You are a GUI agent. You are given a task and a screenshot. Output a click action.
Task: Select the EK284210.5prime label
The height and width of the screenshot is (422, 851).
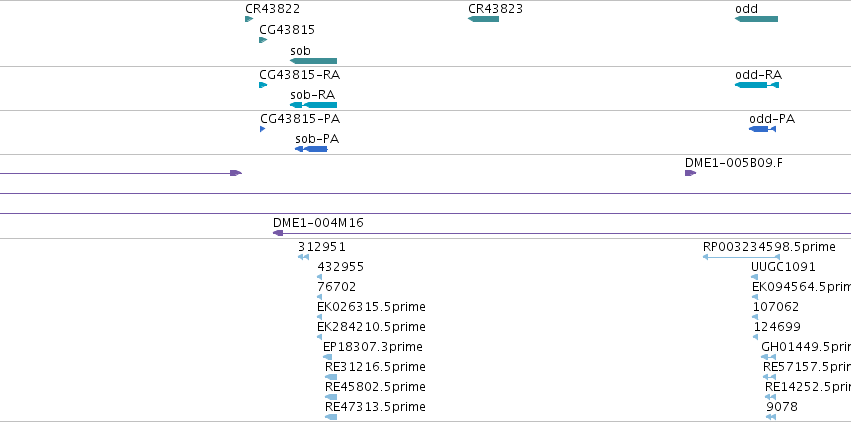371,327
